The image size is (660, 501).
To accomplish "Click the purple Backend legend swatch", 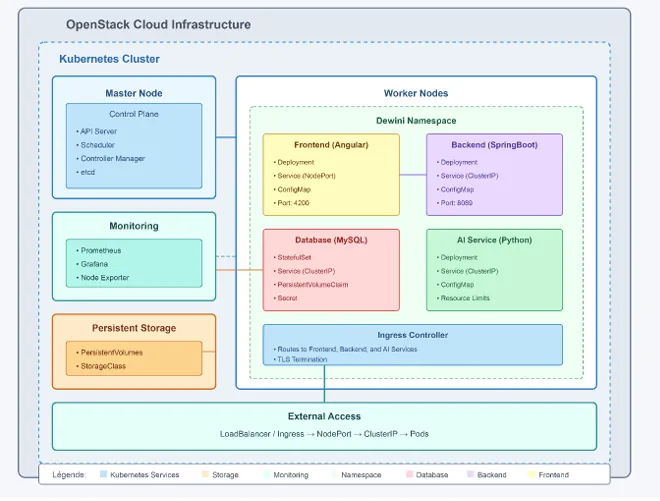I will pyautogui.click(x=471, y=474).
